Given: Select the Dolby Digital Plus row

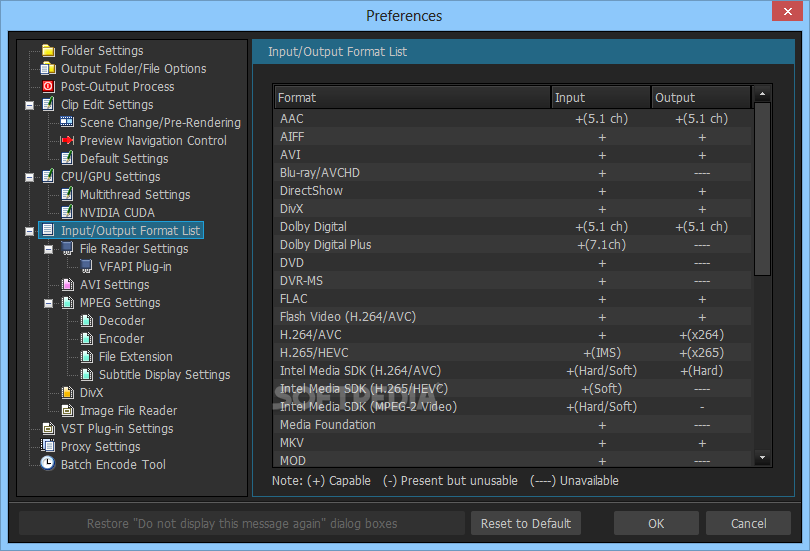Looking at the screenshot, I should [x=513, y=245].
